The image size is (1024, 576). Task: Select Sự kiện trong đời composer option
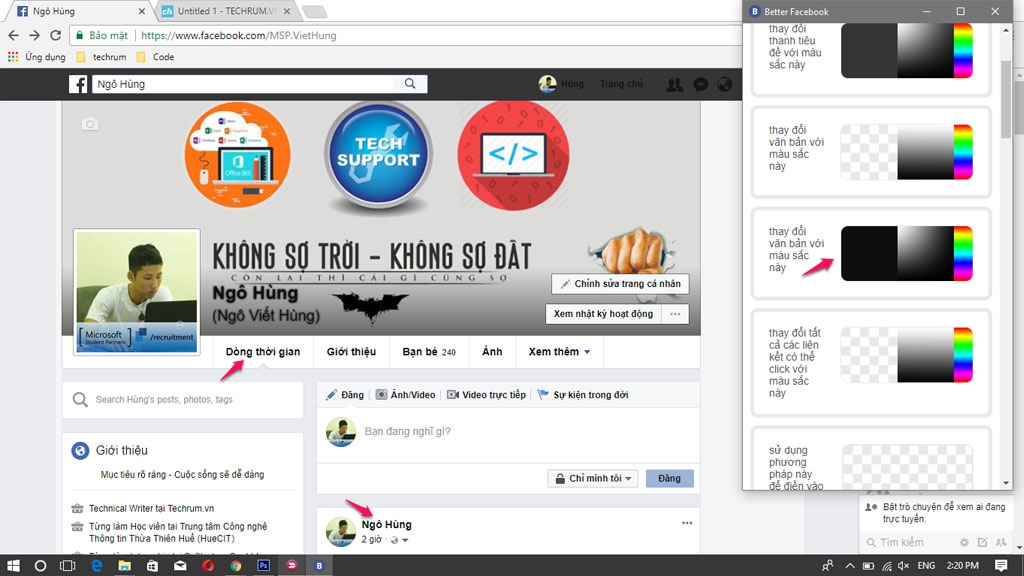pyautogui.click(x=583, y=394)
